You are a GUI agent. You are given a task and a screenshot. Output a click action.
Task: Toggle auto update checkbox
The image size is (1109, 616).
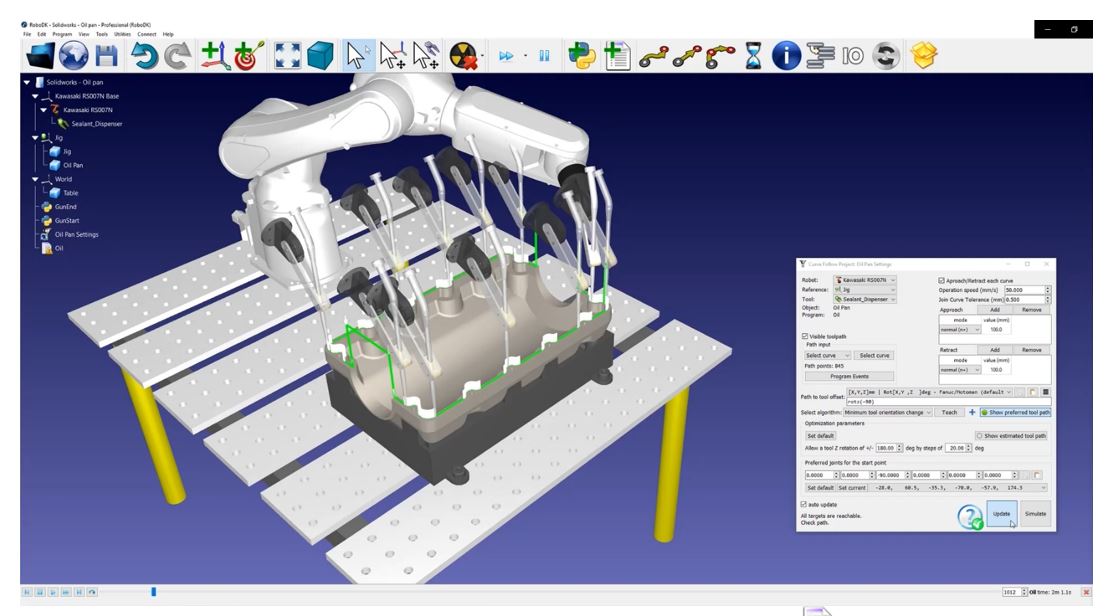pos(803,504)
